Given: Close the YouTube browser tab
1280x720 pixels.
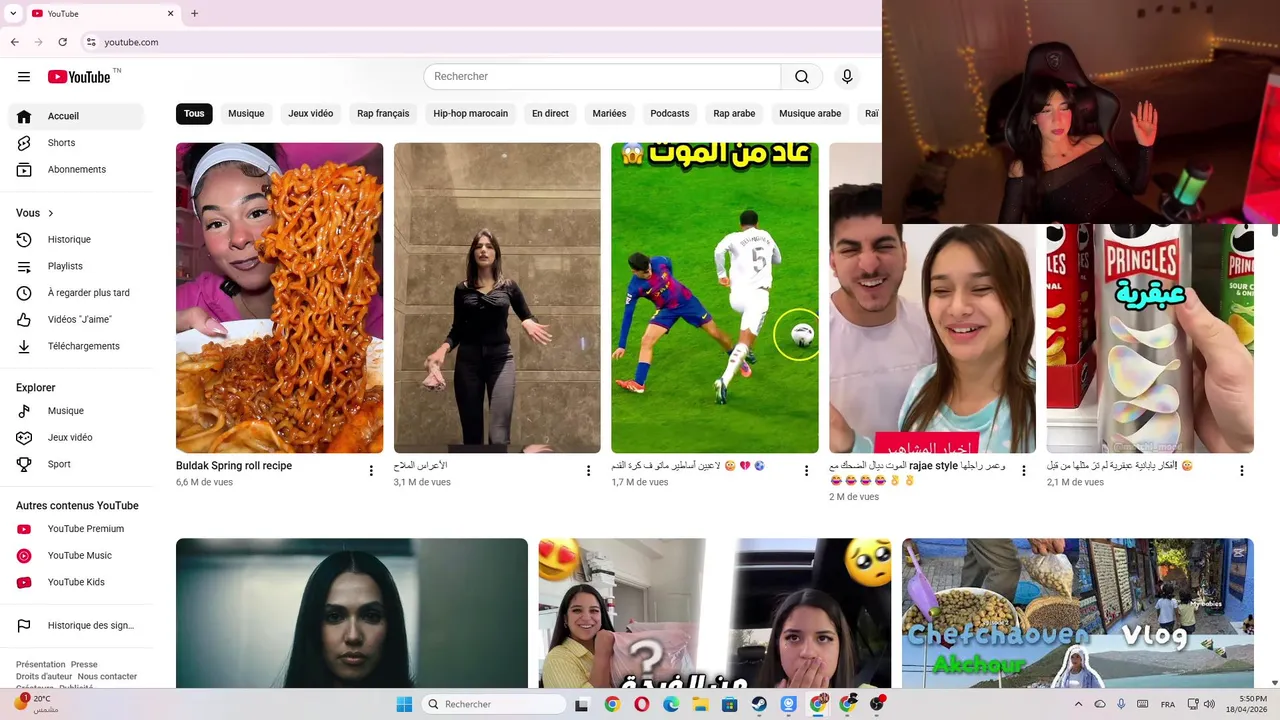Looking at the screenshot, I should [x=170, y=14].
